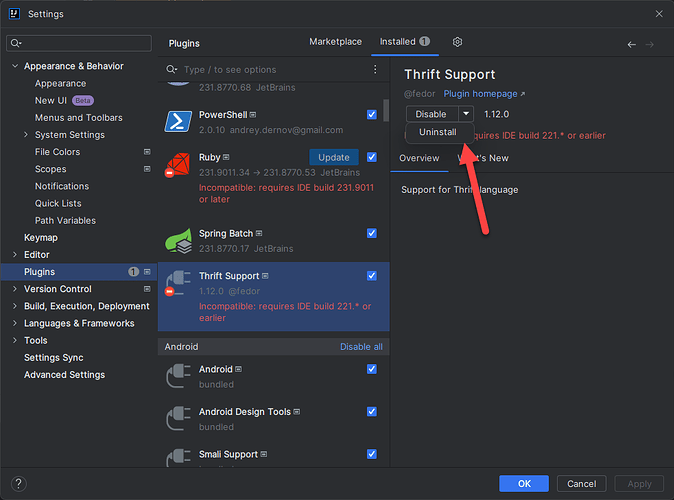Click the Plugins row update count badge
Viewport: 674px width, 500px height.
(x=133, y=272)
